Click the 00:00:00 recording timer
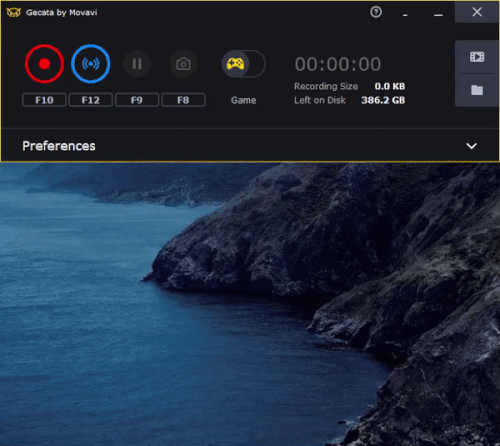Image resolution: width=500 pixels, height=446 pixels. [x=338, y=64]
